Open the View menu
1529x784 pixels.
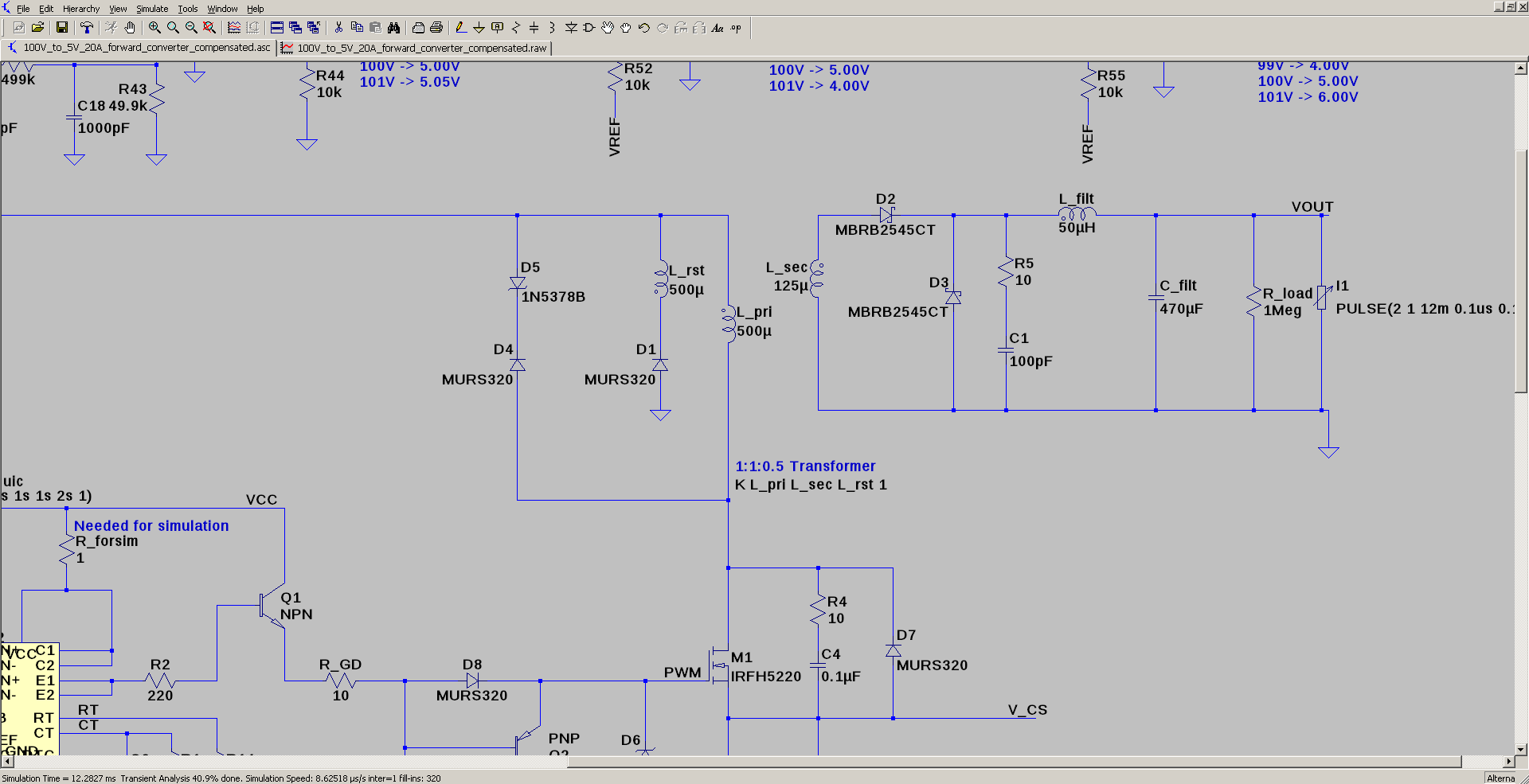point(118,9)
